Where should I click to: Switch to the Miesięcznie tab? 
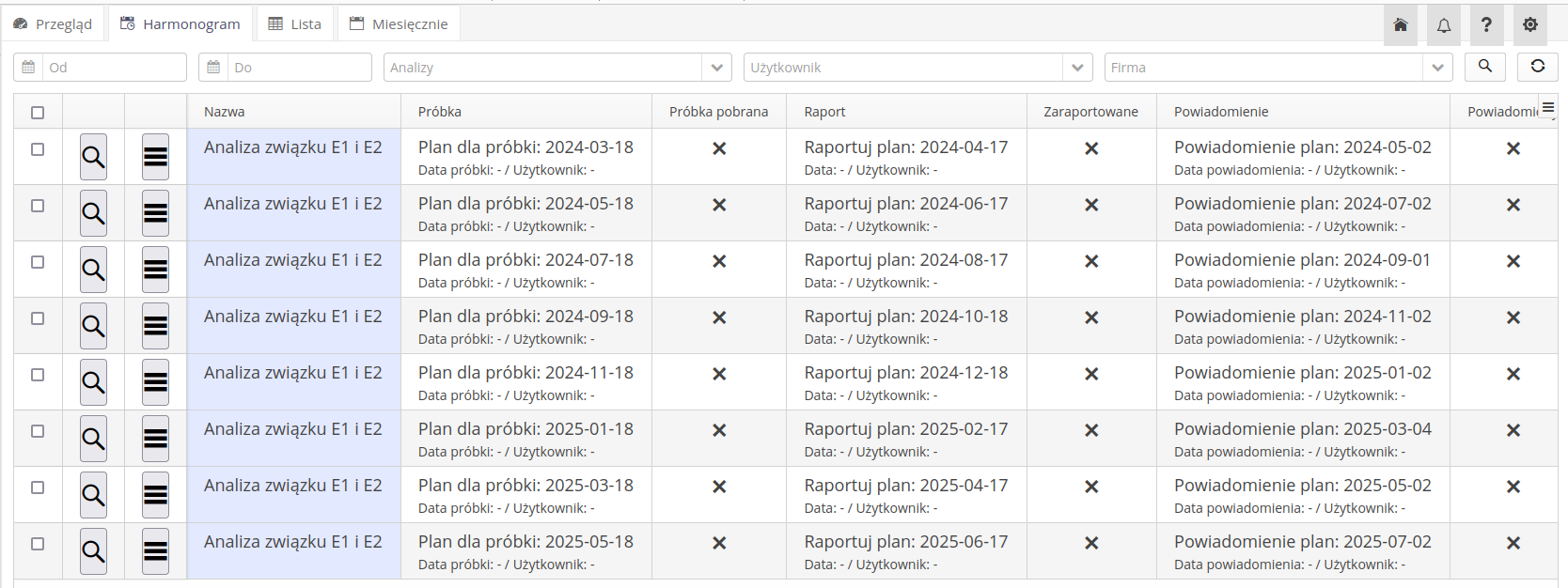click(399, 24)
